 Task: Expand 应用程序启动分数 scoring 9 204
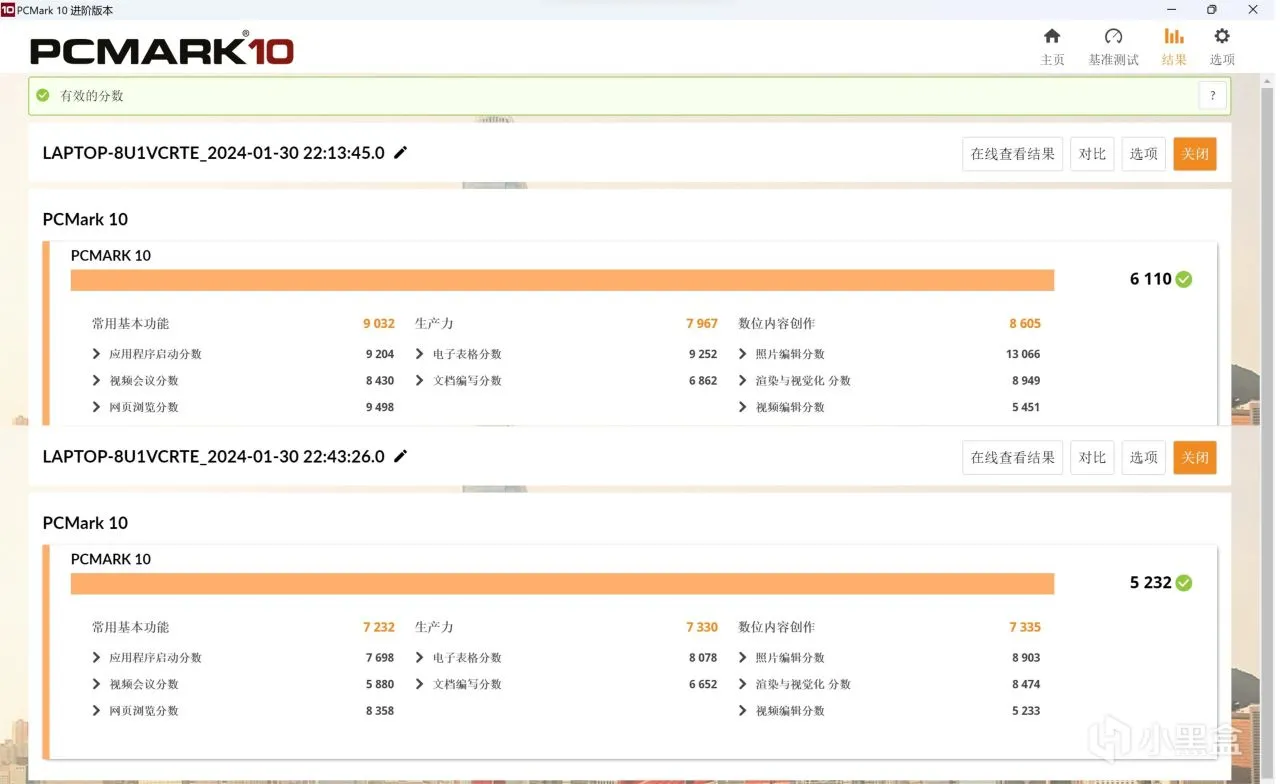tap(97, 354)
